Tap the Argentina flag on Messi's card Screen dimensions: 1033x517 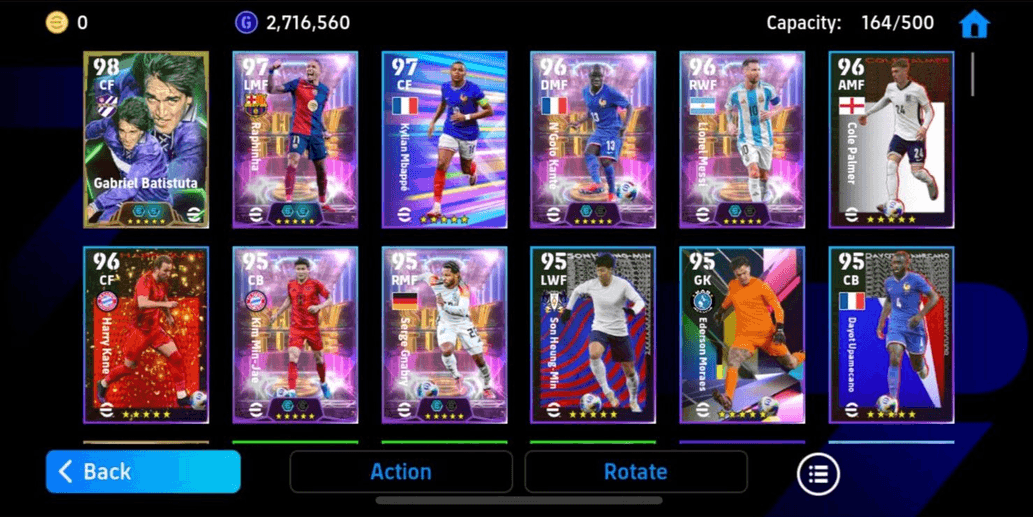pyautogui.click(x=703, y=105)
